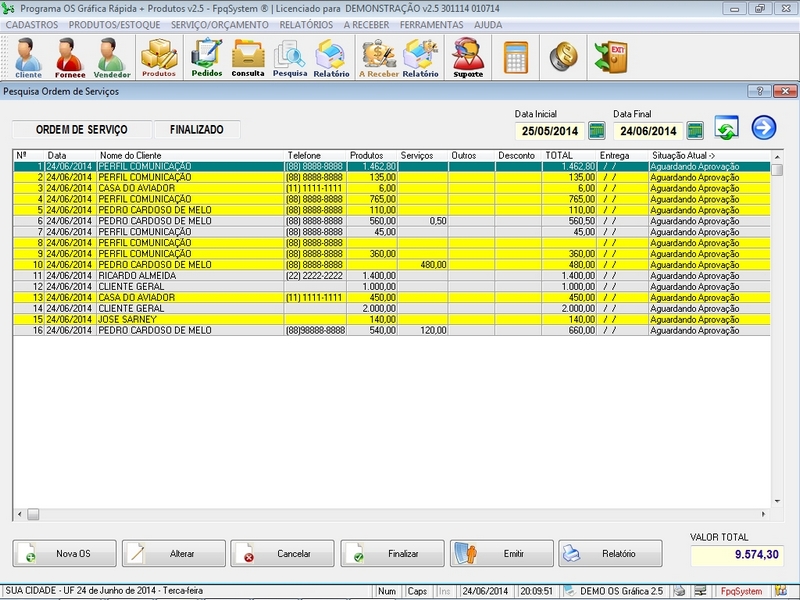Launch the calculator icon in toolbar

[516, 56]
